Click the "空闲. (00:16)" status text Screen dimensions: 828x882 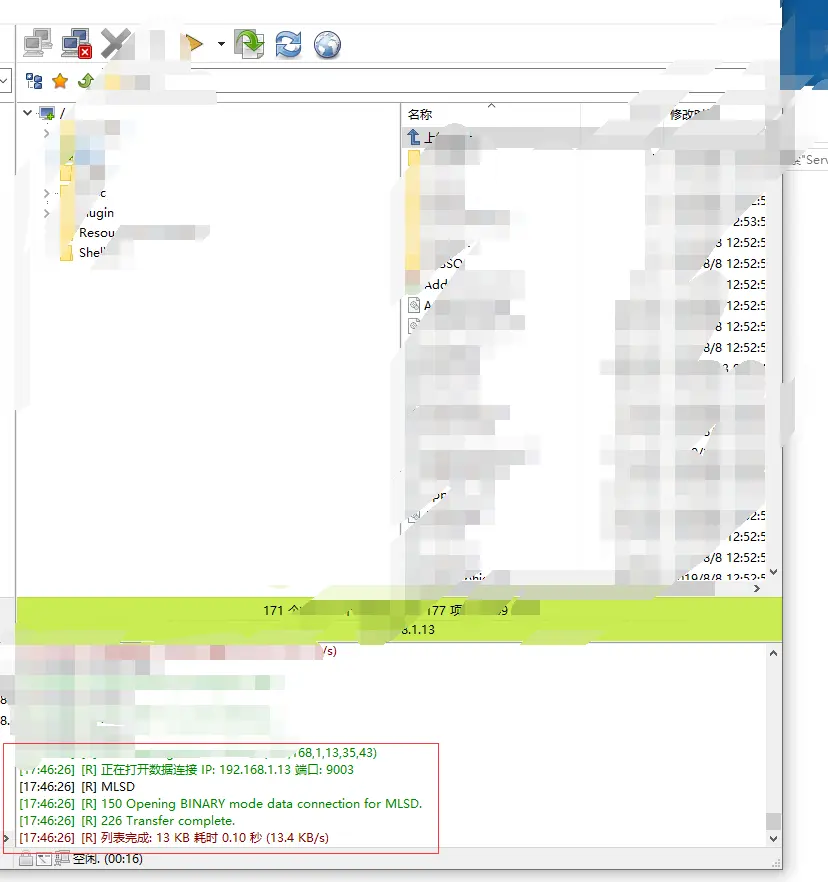point(108,858)
